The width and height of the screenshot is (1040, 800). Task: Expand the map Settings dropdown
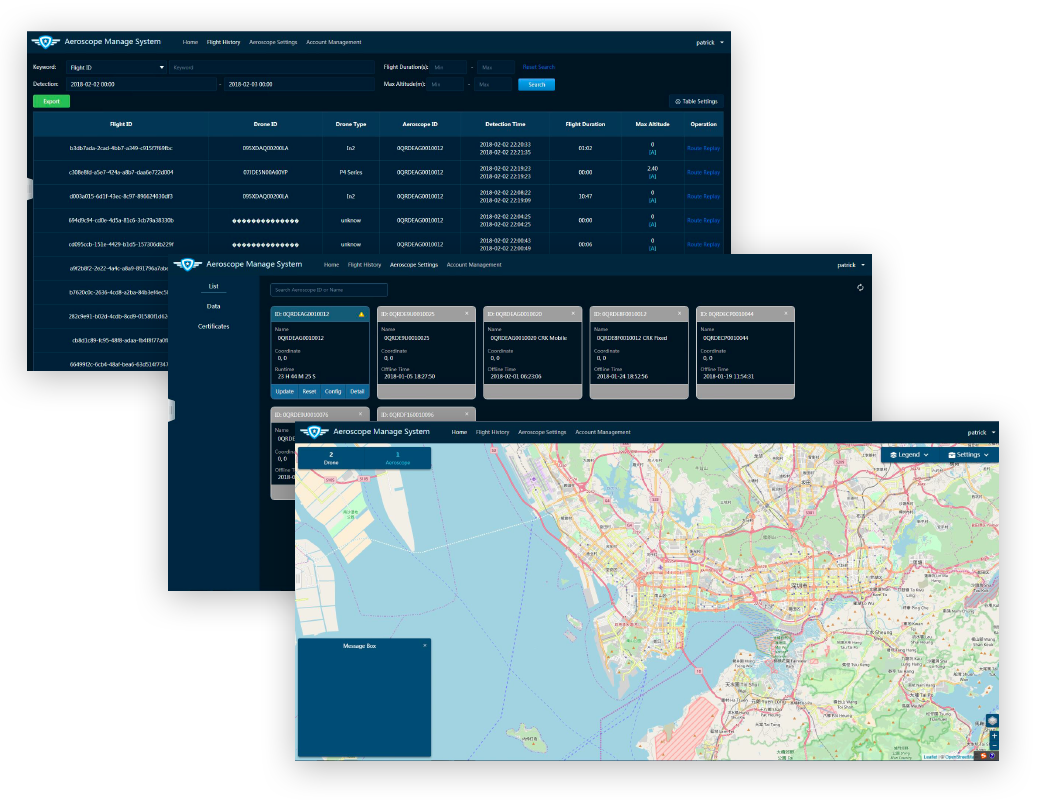(968, 455)
